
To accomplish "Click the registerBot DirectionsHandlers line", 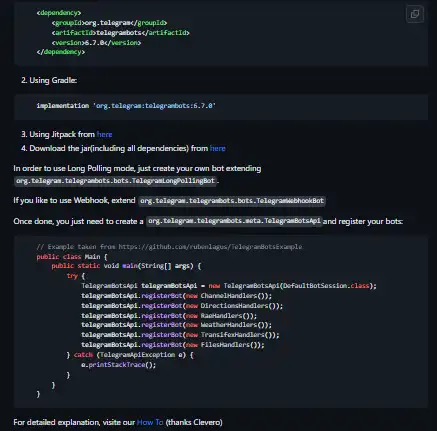I will pyautogui.click(x=182, y=306).
